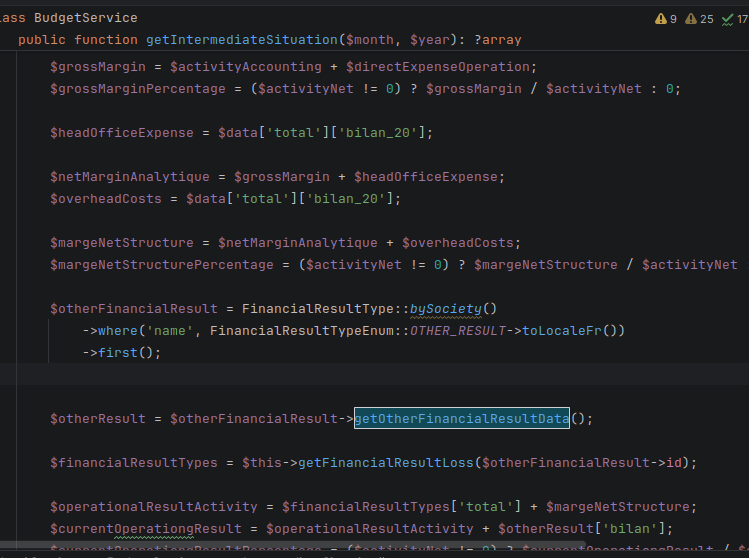Screen dimensions: 749x558
Task: Click getIntermediateSituation in the sticky header
Action: (242, 40)
